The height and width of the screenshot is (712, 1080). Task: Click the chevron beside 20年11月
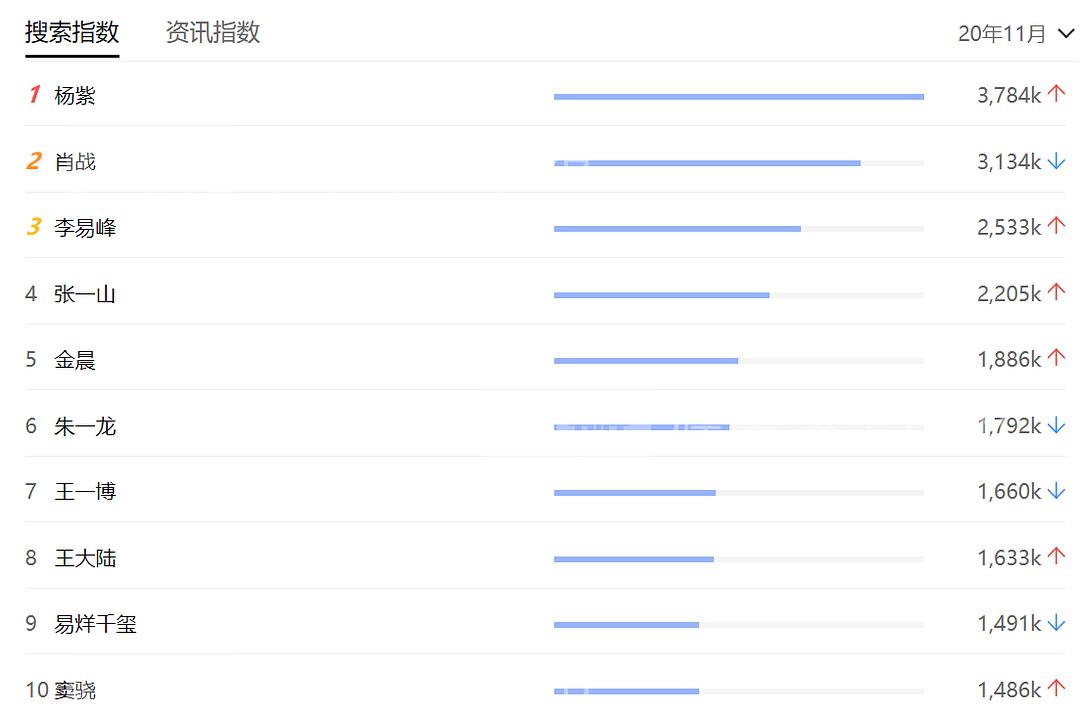[x=1066, y=33]
